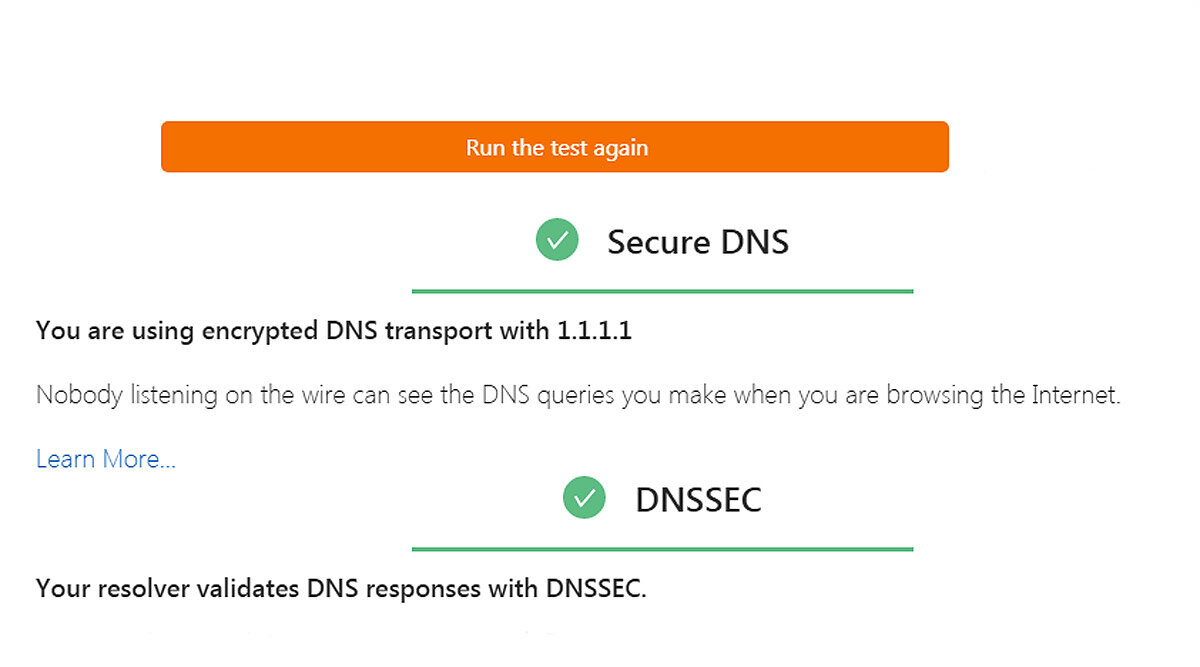Select the Secure DNS heading

[x=698, y=242]
